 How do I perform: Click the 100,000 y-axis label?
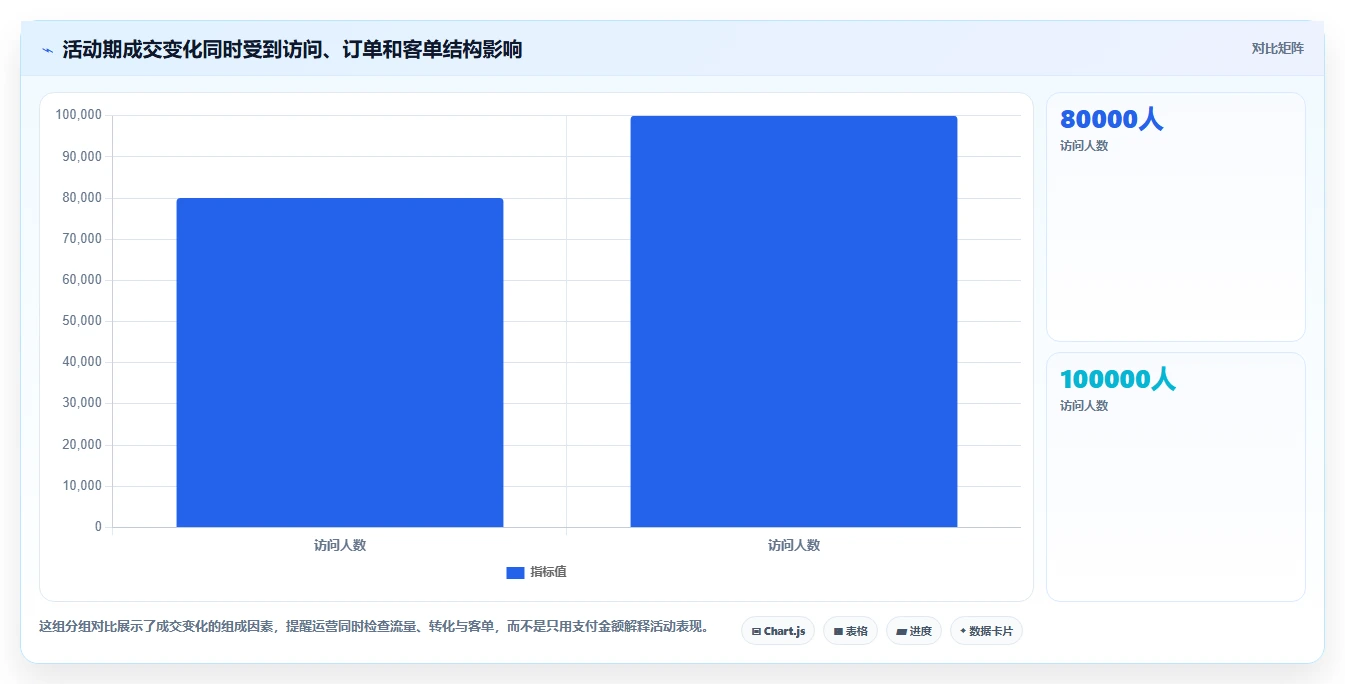point(79,115)
